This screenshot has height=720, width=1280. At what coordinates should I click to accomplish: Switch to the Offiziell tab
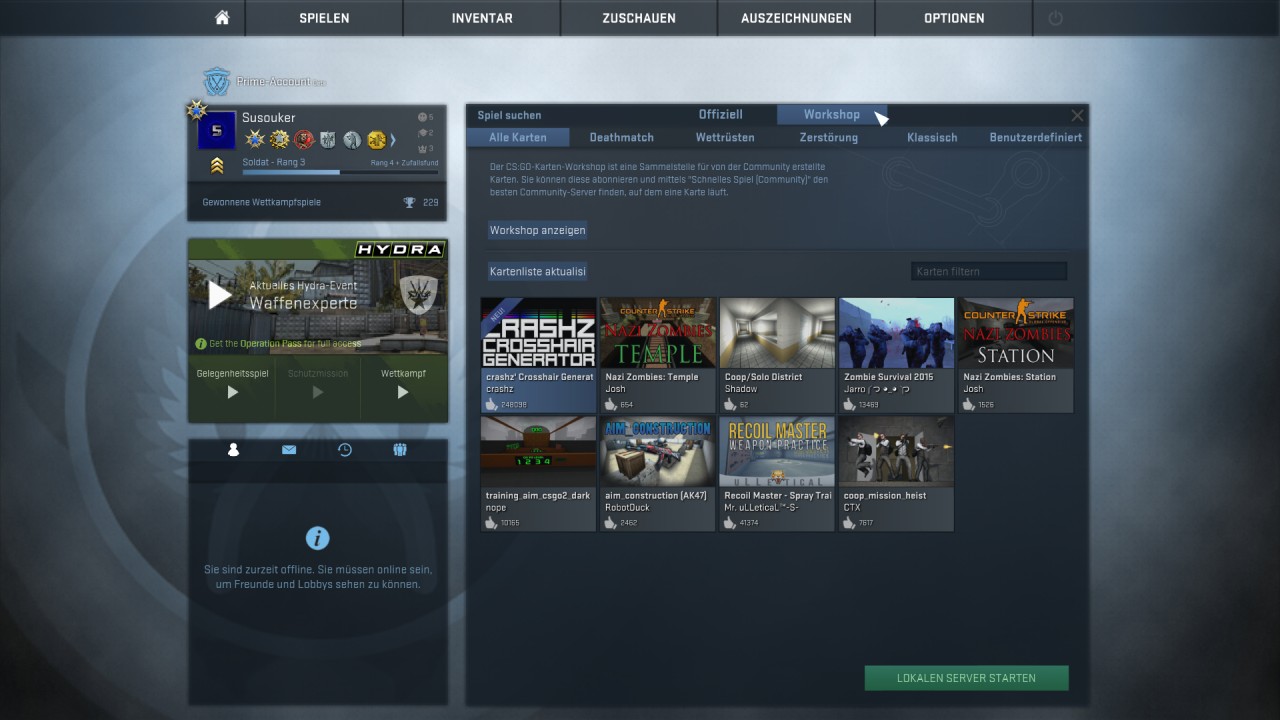tap(721, 115)
